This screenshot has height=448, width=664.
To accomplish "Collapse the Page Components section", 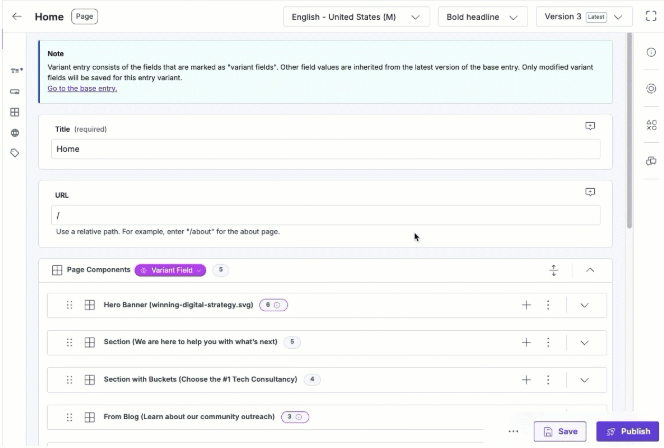I will coord(590,270).
